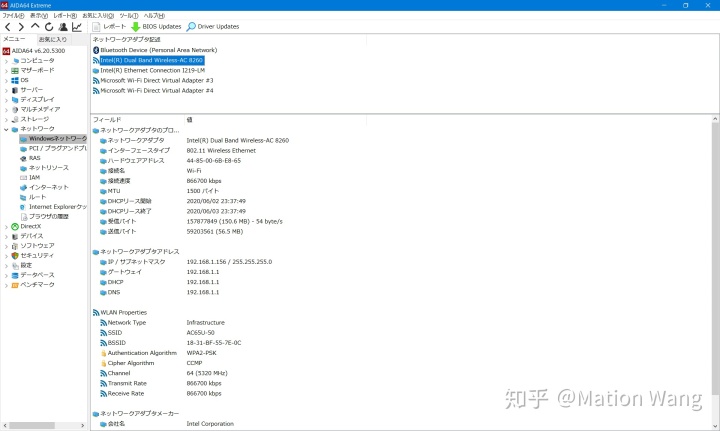Expand the マルチメディア tree node

click(x=6, y=110)
